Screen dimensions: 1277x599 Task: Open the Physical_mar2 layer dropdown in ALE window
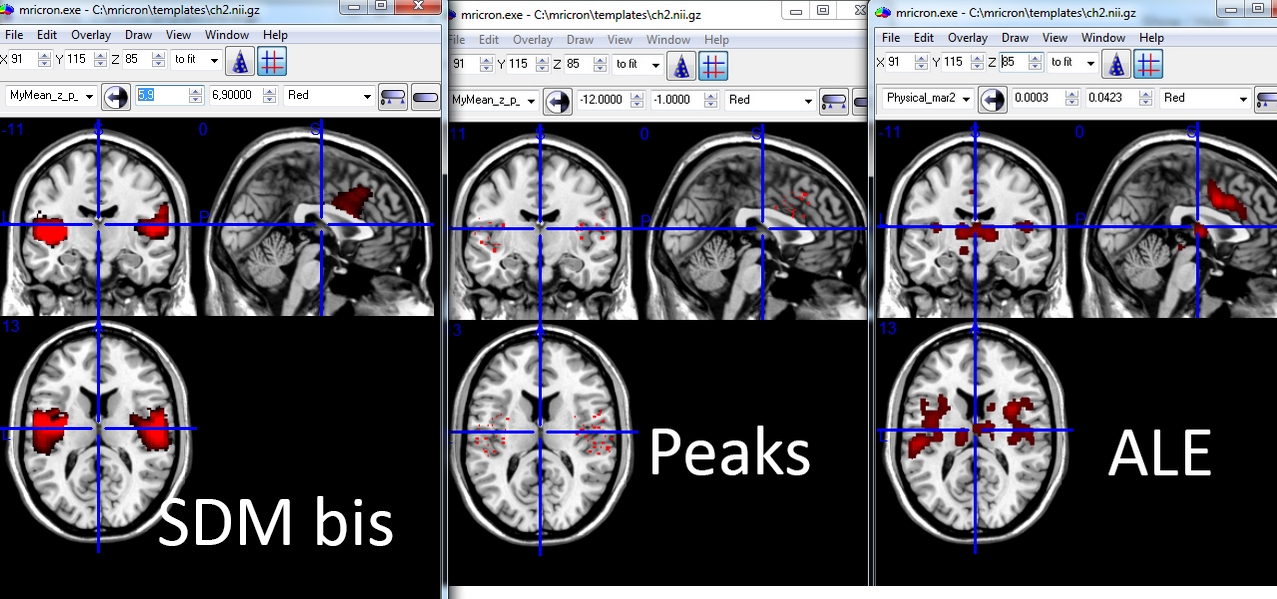click(928, 98)
